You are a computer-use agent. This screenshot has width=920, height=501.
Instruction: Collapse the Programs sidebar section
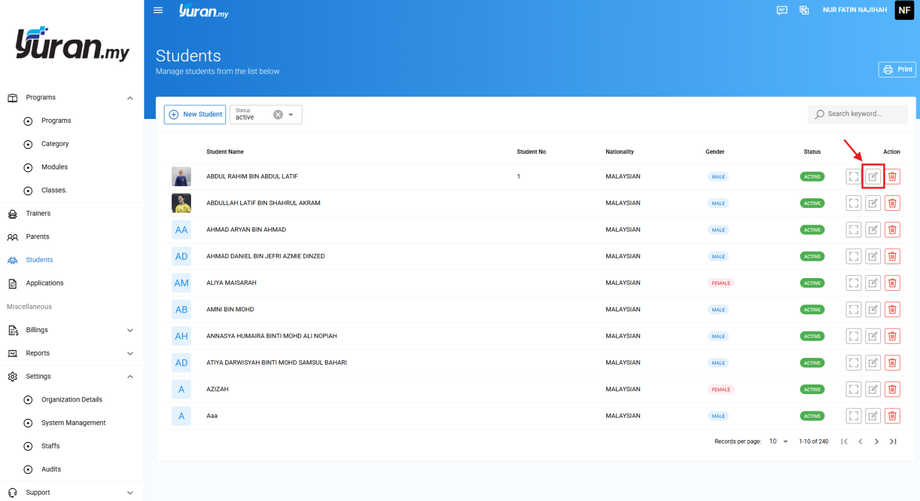[130, 98]
